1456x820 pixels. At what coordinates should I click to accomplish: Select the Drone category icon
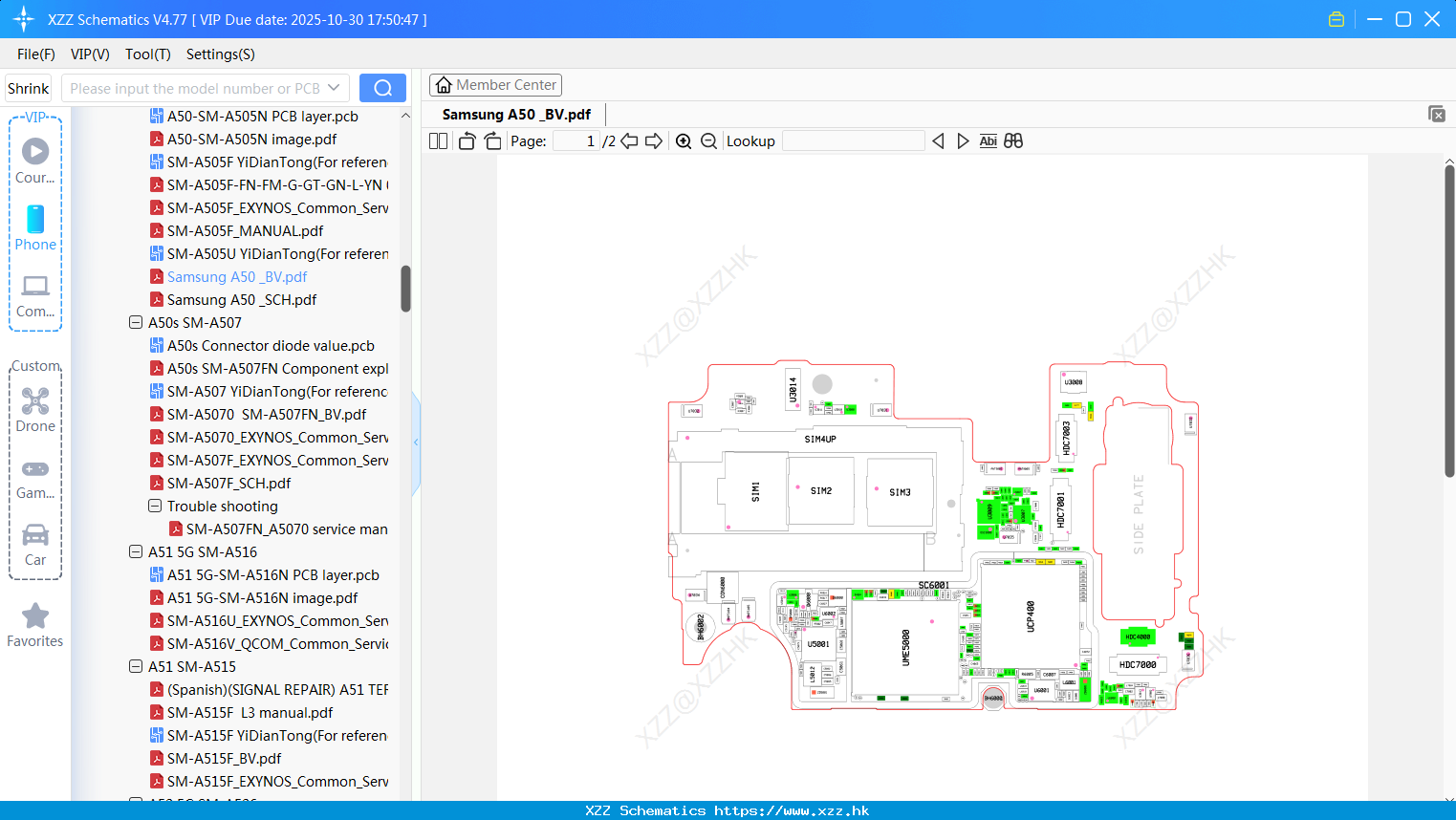point(35,410)
